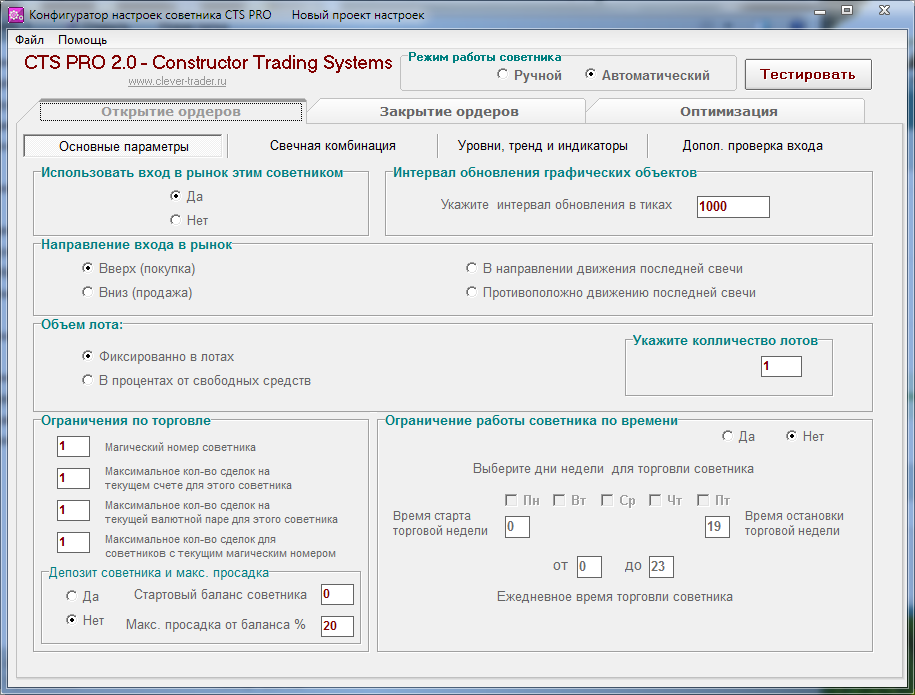Click the CTS PRO app icon in title bar
Screen dimensions: 915x695
(x=16, y=15)
